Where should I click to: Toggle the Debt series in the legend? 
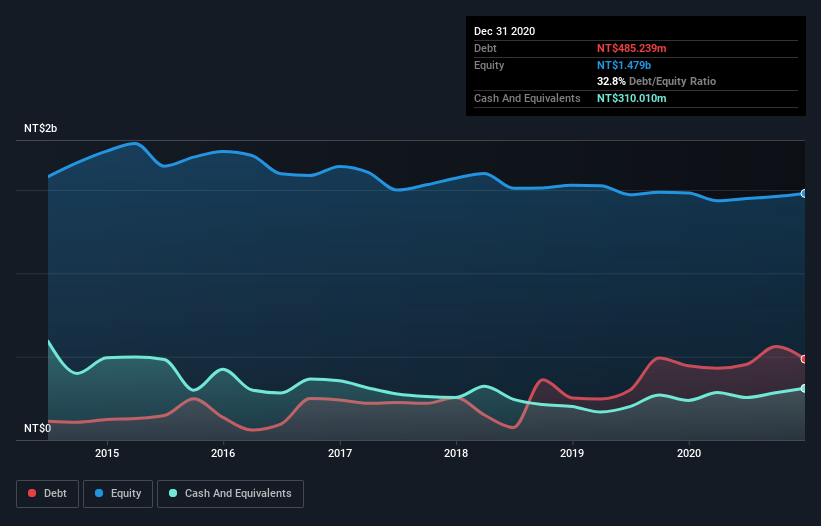(x=46, y=493)
